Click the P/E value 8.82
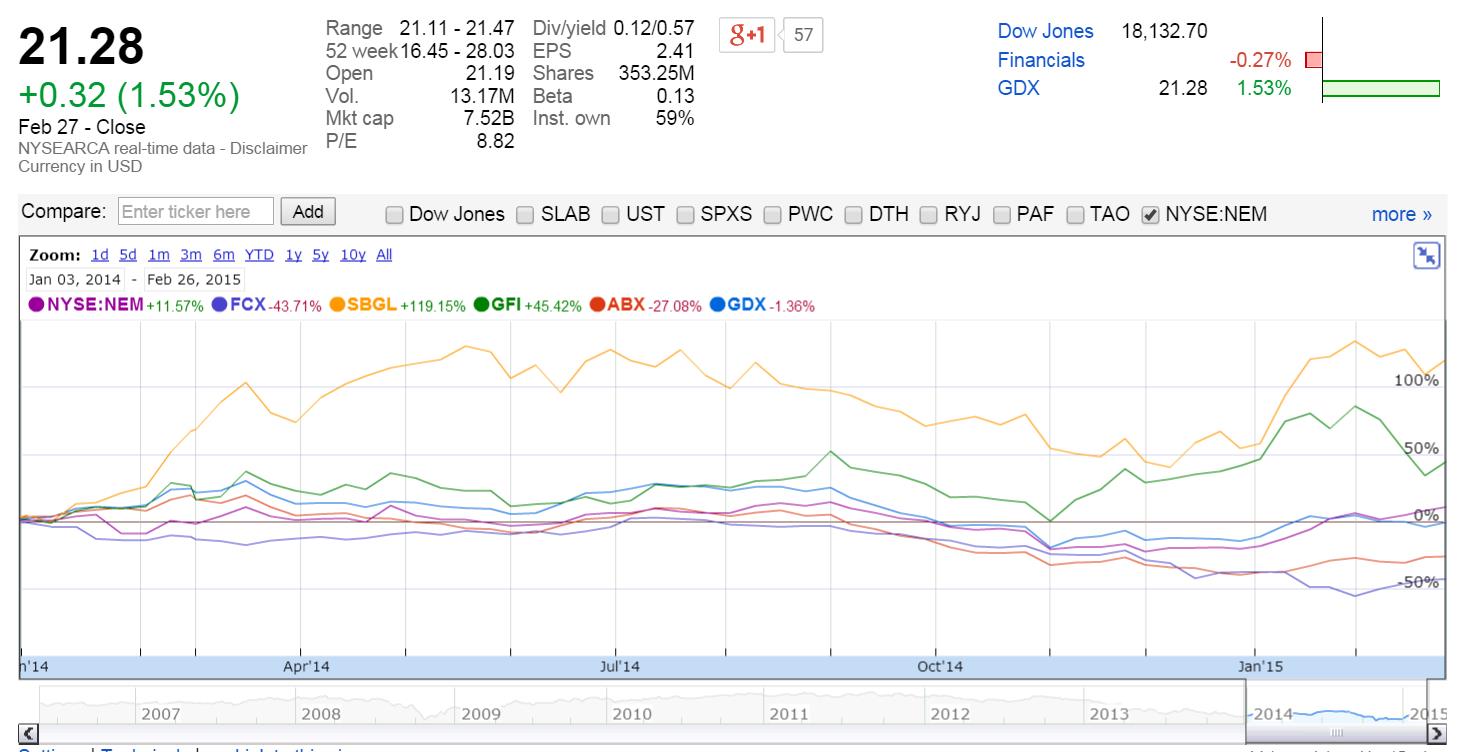The width and height of the screenshot is (1463, 752). [x=496, y=141]
